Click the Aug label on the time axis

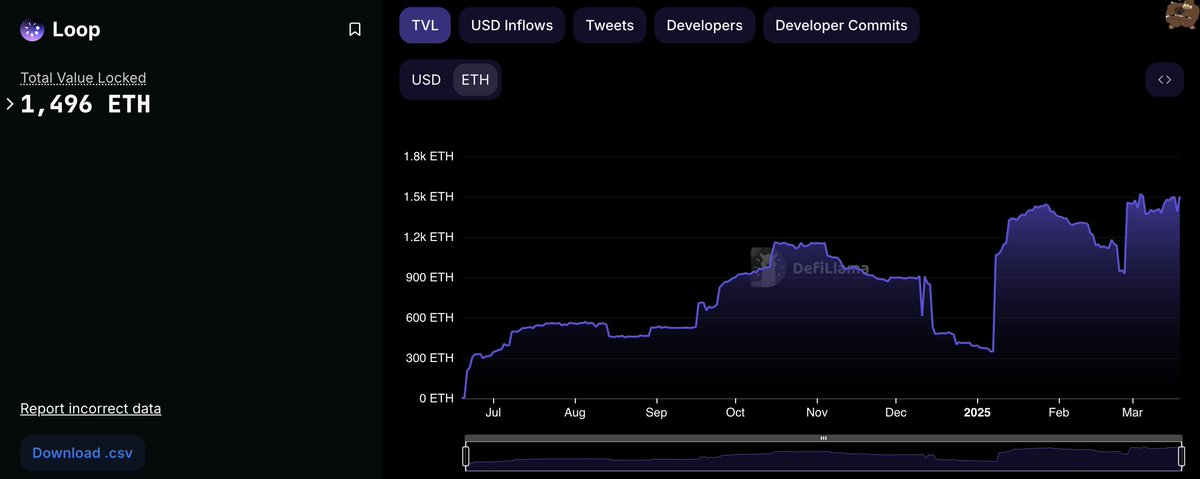[575, 412]
